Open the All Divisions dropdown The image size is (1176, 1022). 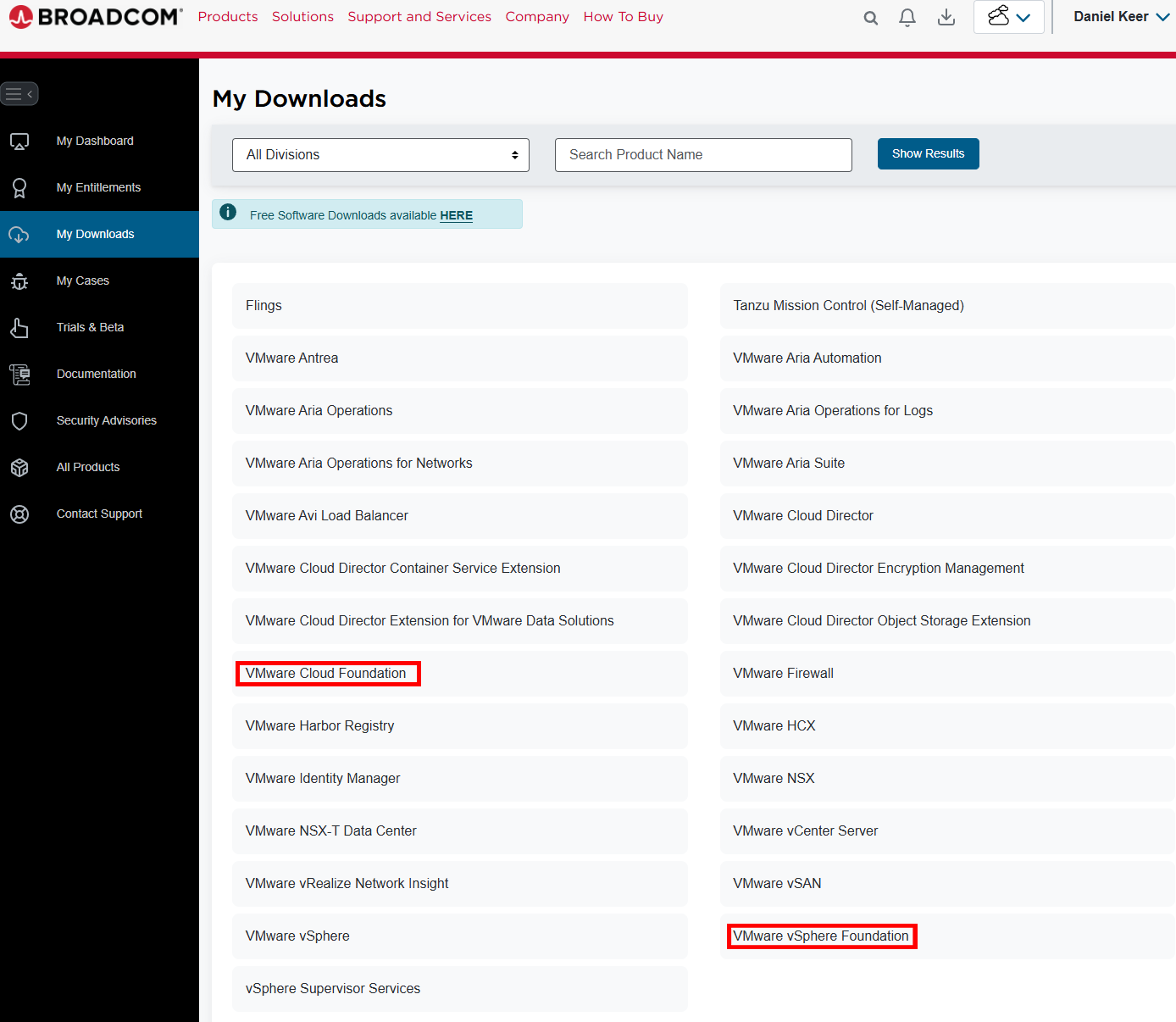[x=380, y=155]
